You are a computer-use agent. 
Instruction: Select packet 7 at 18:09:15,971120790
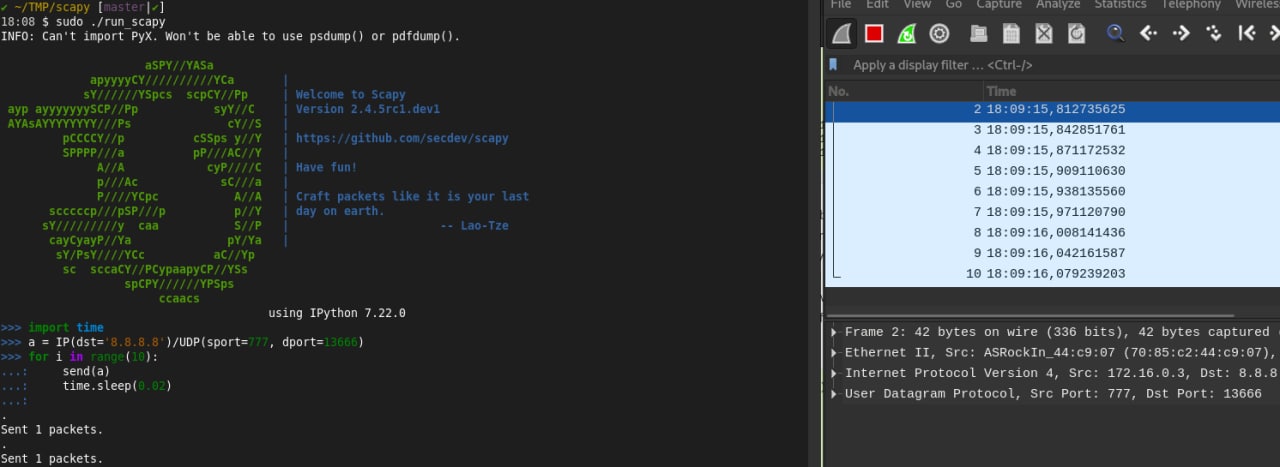(x=1052, y=212)
